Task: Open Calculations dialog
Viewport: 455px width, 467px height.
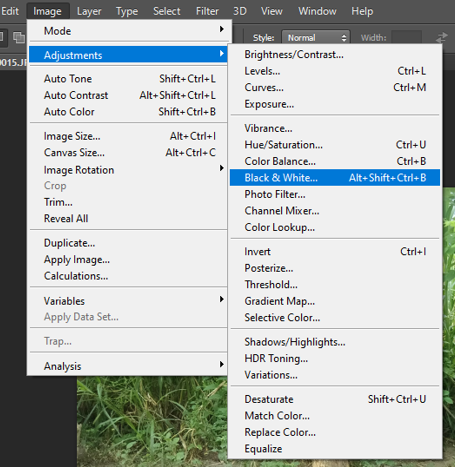Action: coord(129,276)
